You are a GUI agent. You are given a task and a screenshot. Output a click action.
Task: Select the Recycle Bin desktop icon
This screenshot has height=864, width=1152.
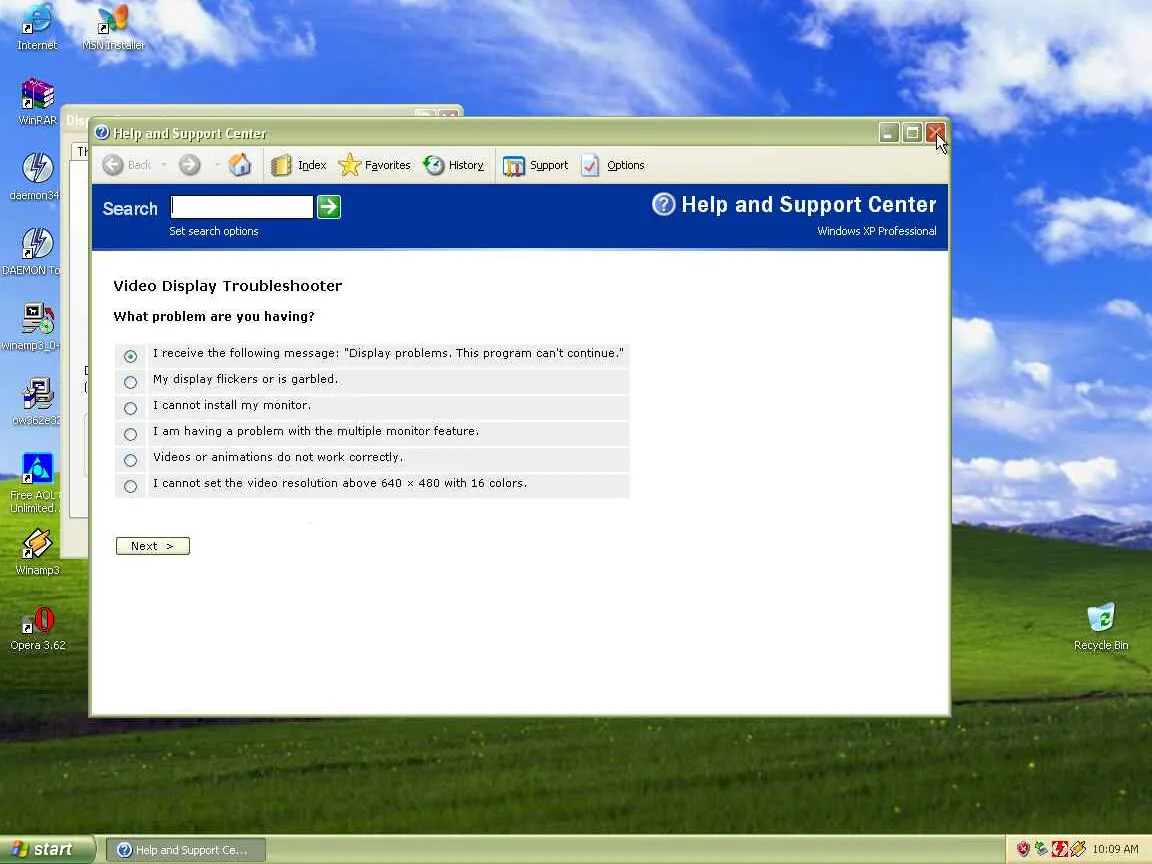pyautogui.click(x=1101, y=627)
